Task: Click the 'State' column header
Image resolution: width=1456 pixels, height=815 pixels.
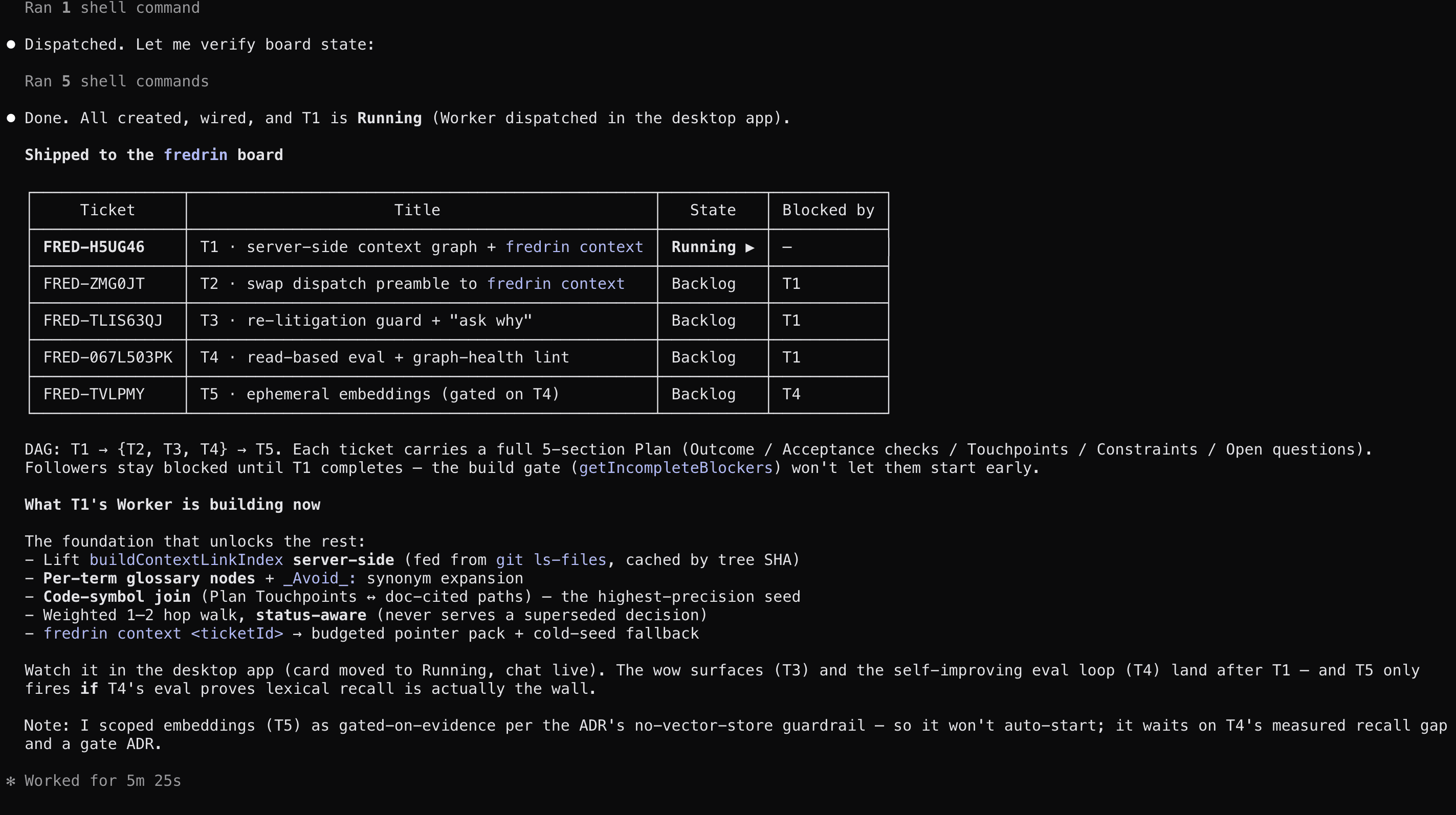Action: pos(713,210)
